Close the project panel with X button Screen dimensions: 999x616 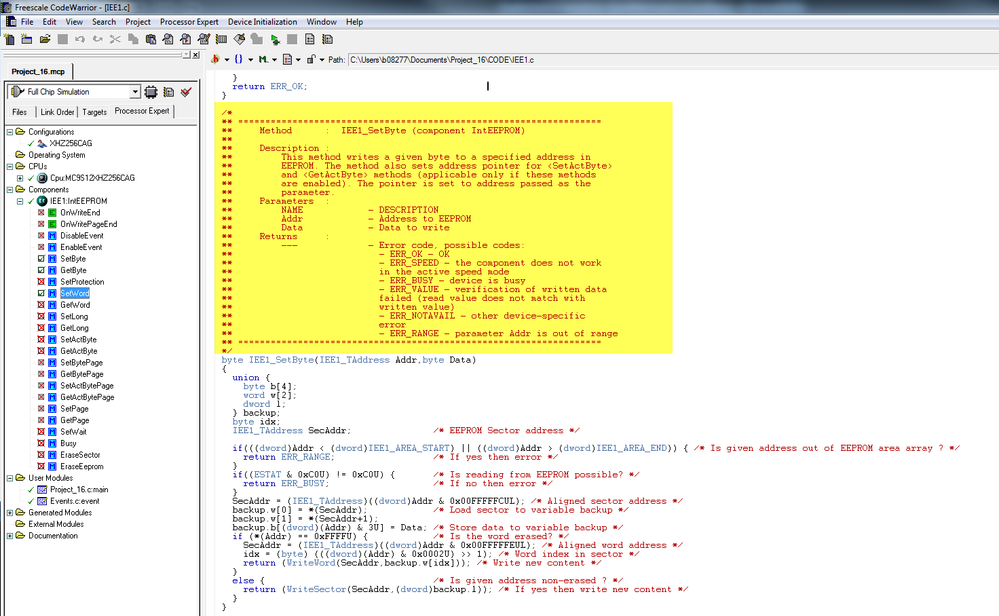pos(196,55)
